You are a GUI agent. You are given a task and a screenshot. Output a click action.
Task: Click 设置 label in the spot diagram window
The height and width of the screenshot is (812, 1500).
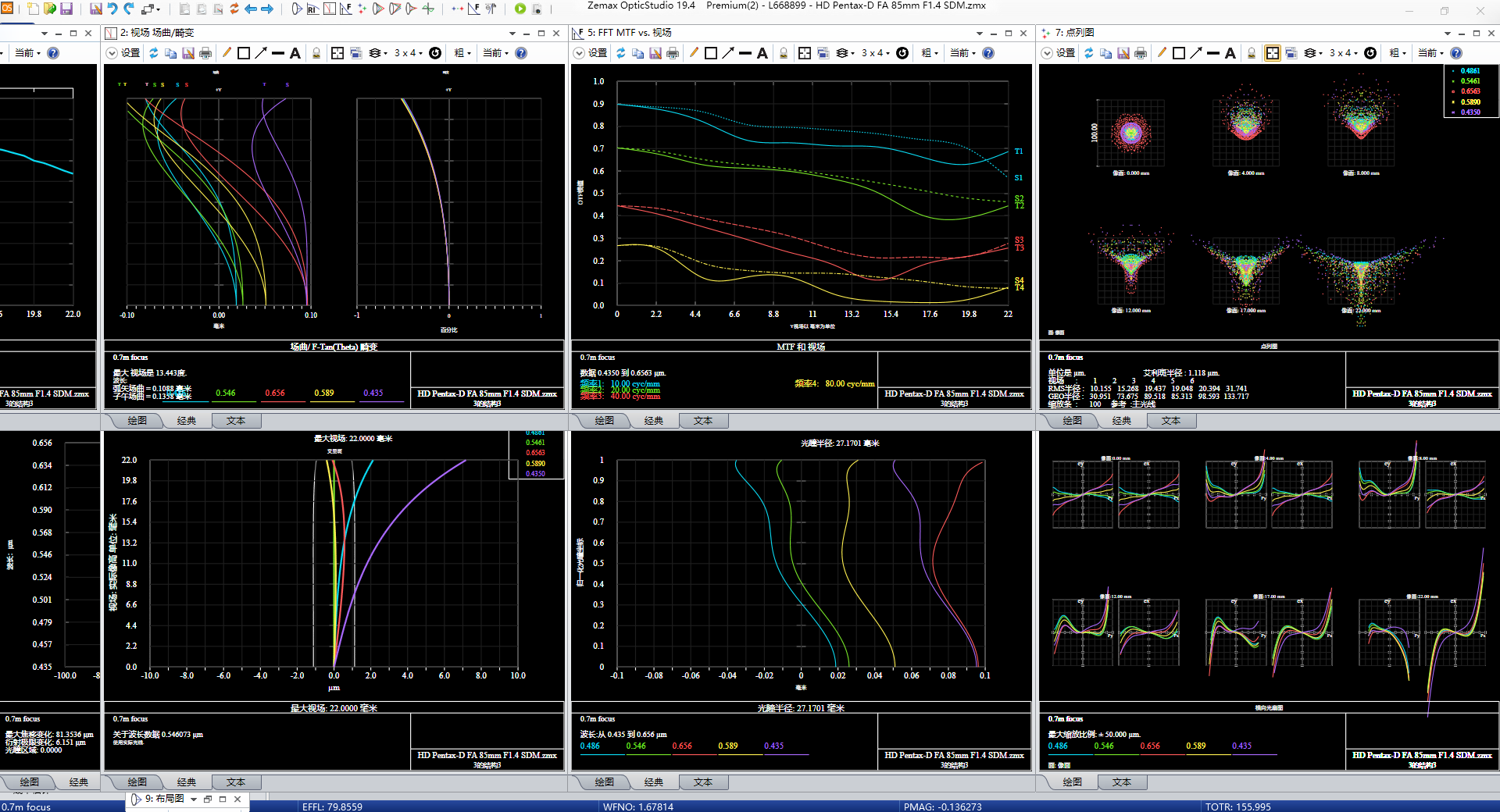tap(1066, 53)
